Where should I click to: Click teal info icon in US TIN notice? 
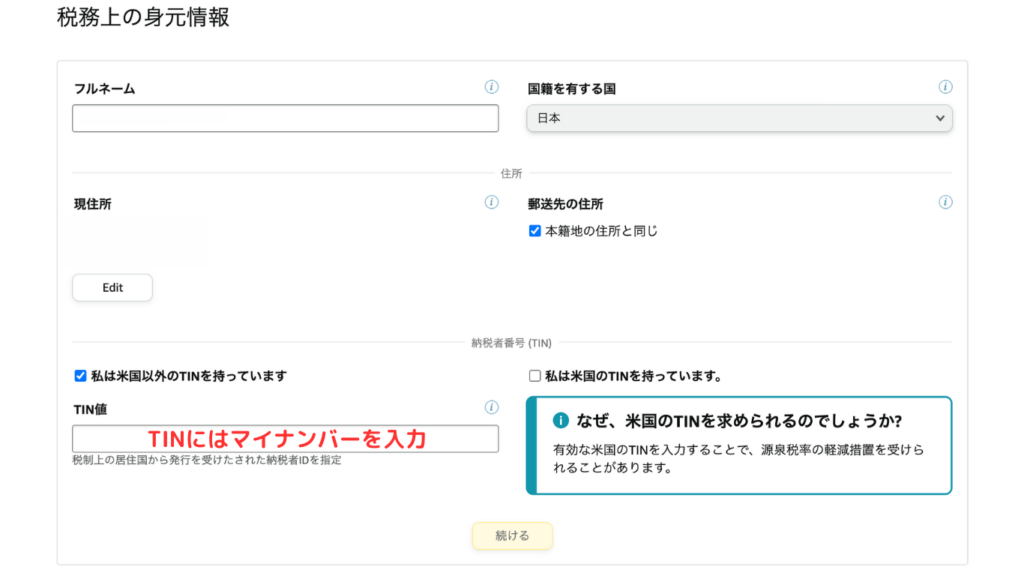pyautogui.click(x=560, y=421)
